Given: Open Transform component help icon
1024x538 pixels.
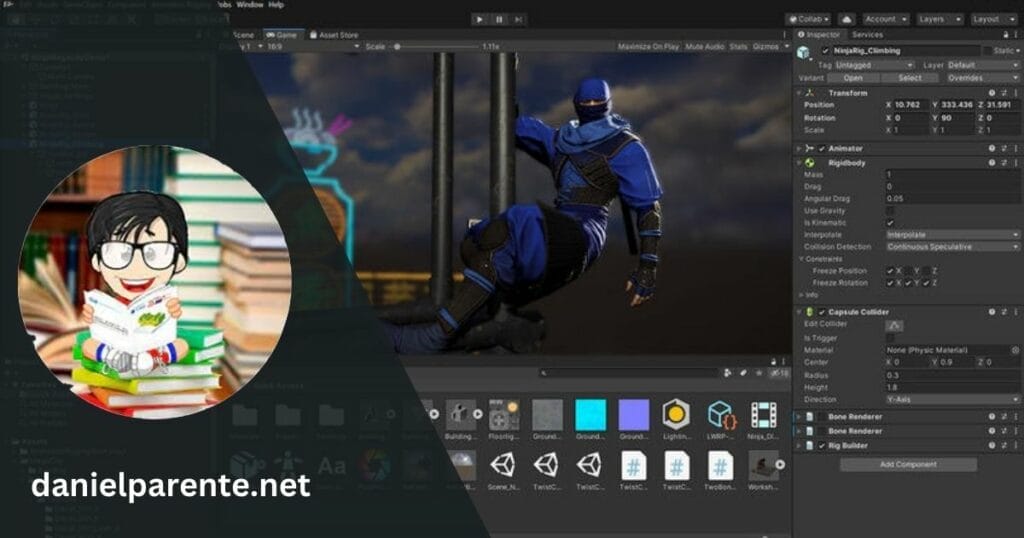Looking at the screenshot, I should [x=991, y=93].
